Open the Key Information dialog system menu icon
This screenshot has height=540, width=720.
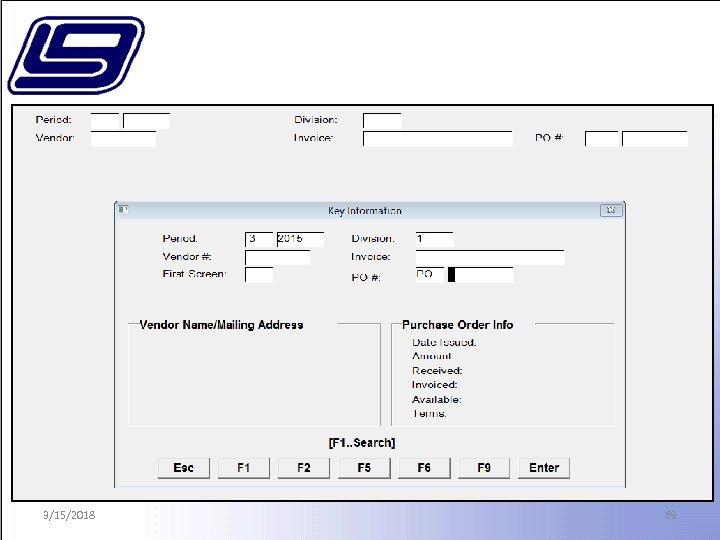click(x=123, y=210)
